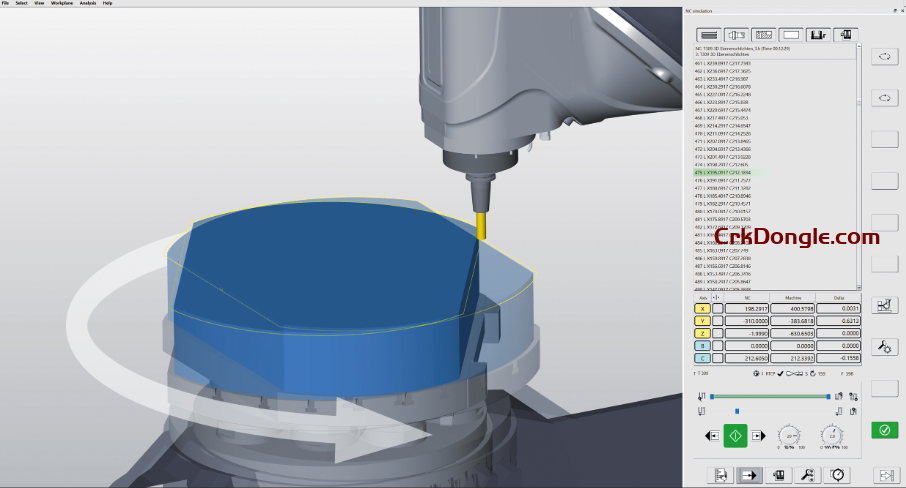Open the Analysis menu
This screenshot has height=488, width=906.
point(88,3)
